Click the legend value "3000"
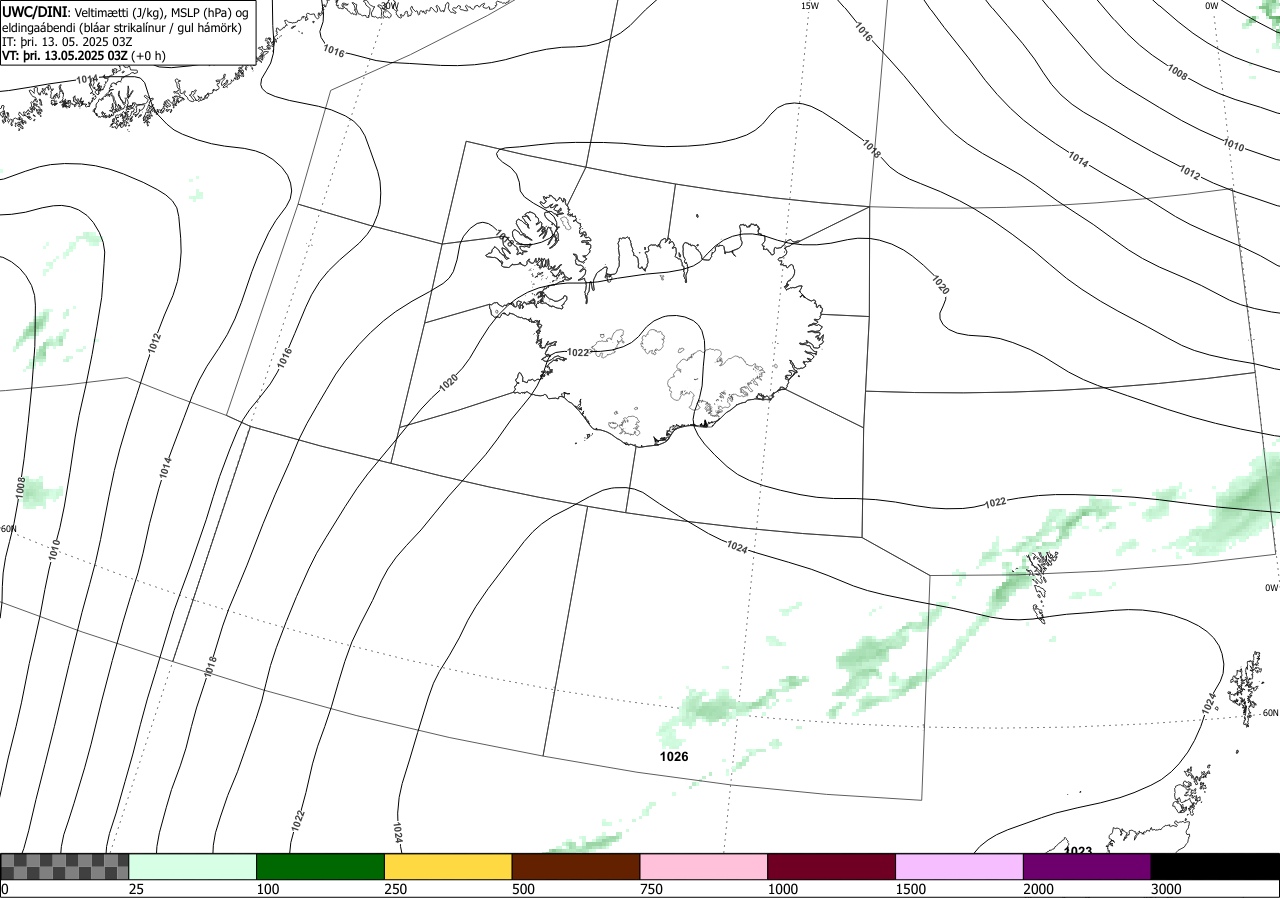 [1167, 889]
